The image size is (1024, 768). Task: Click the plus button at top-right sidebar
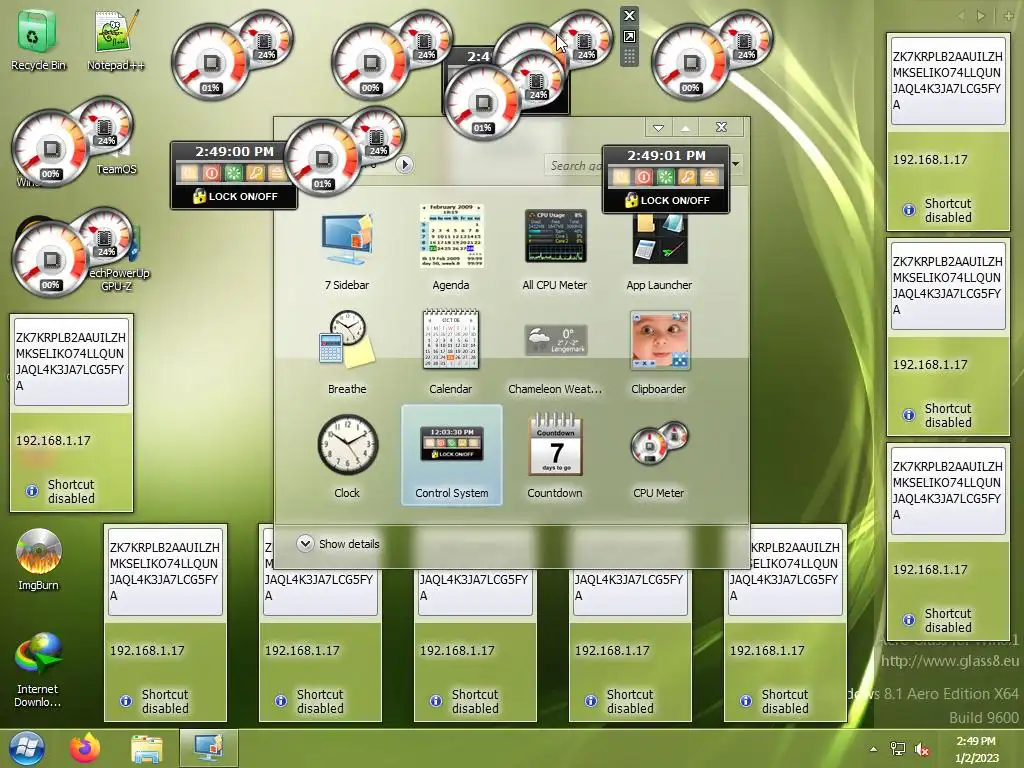tap(1010, 16)
